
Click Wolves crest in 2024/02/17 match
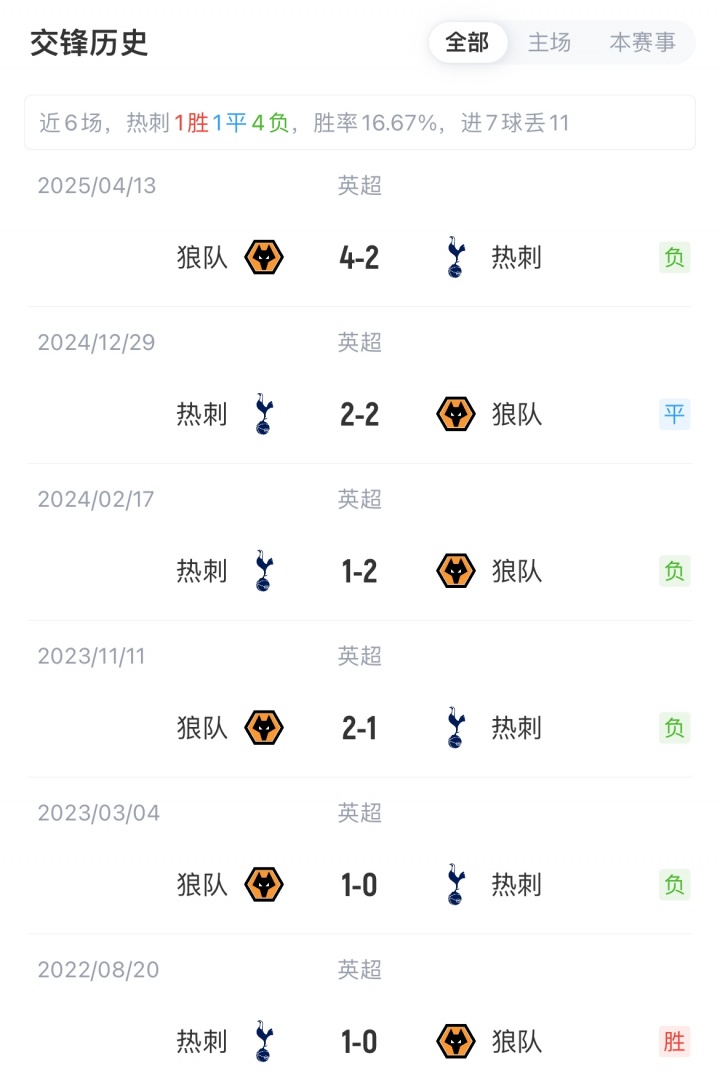coord(456,571)
